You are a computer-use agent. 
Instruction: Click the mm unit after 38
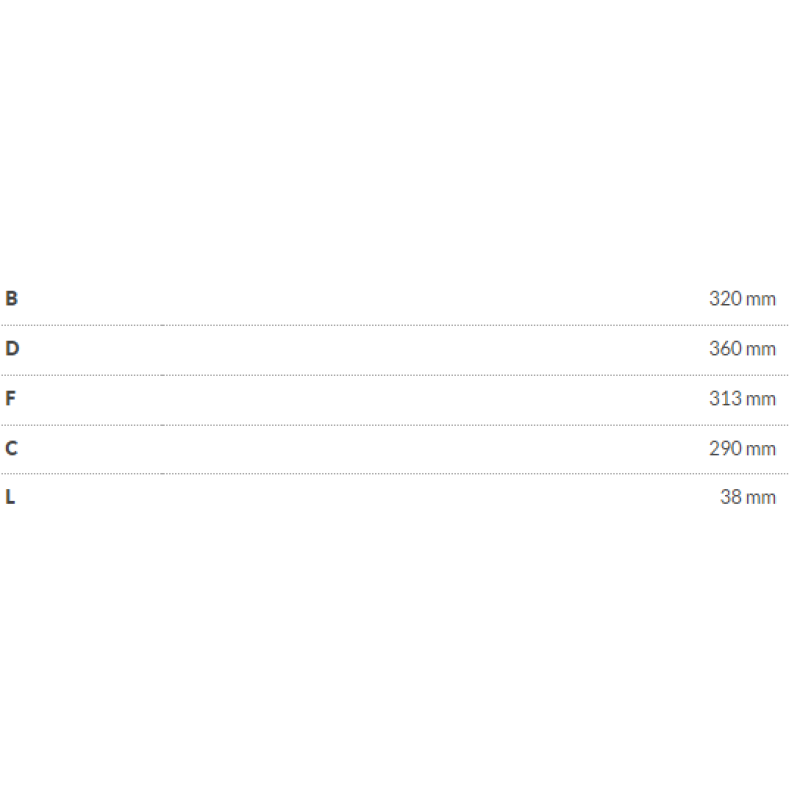[761, 497]
